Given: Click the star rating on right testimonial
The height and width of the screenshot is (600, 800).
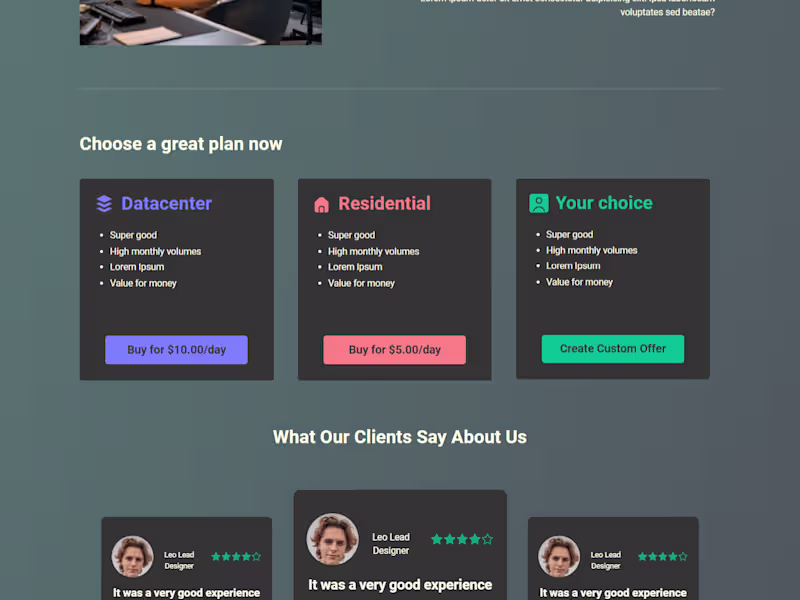Looking at the screenshot, I should pos(662,556).
